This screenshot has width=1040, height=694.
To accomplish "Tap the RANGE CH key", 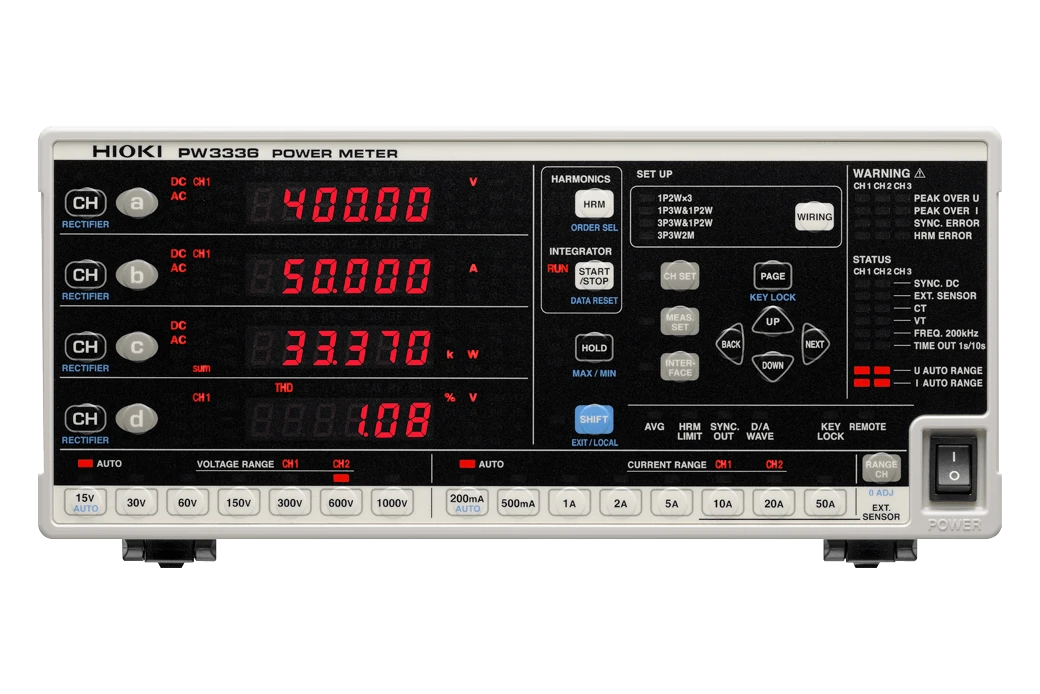I will pyautogui.click(x=881, y=469).
